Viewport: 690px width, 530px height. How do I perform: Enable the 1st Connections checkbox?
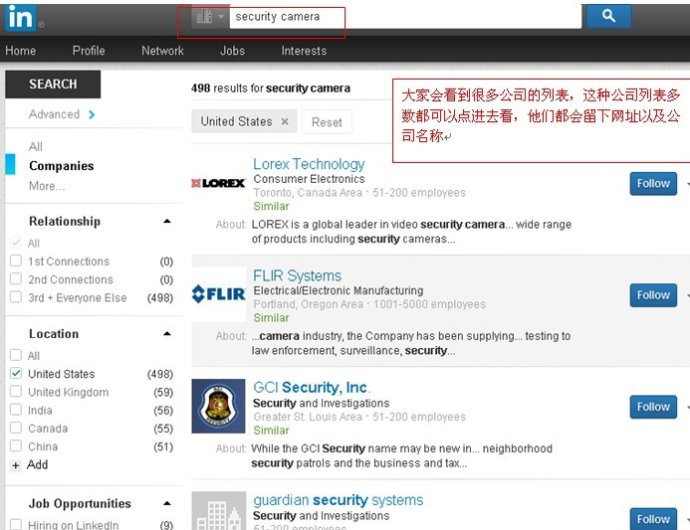coord(15,262)
